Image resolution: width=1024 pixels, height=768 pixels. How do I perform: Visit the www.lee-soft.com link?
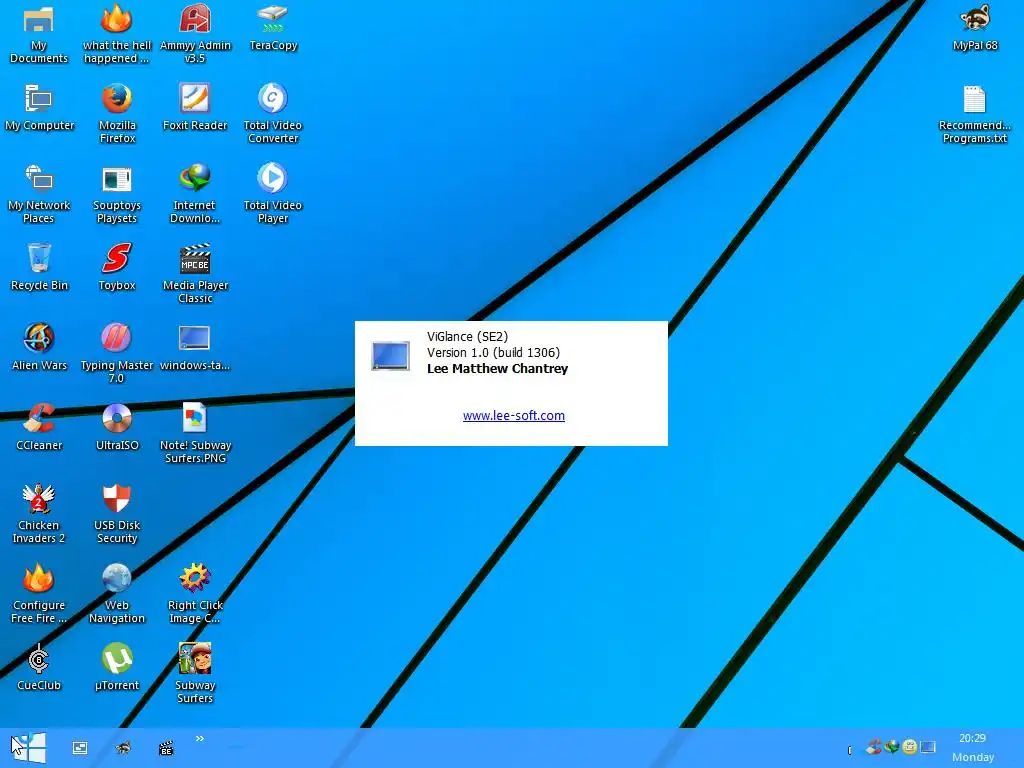pos(513,415)
